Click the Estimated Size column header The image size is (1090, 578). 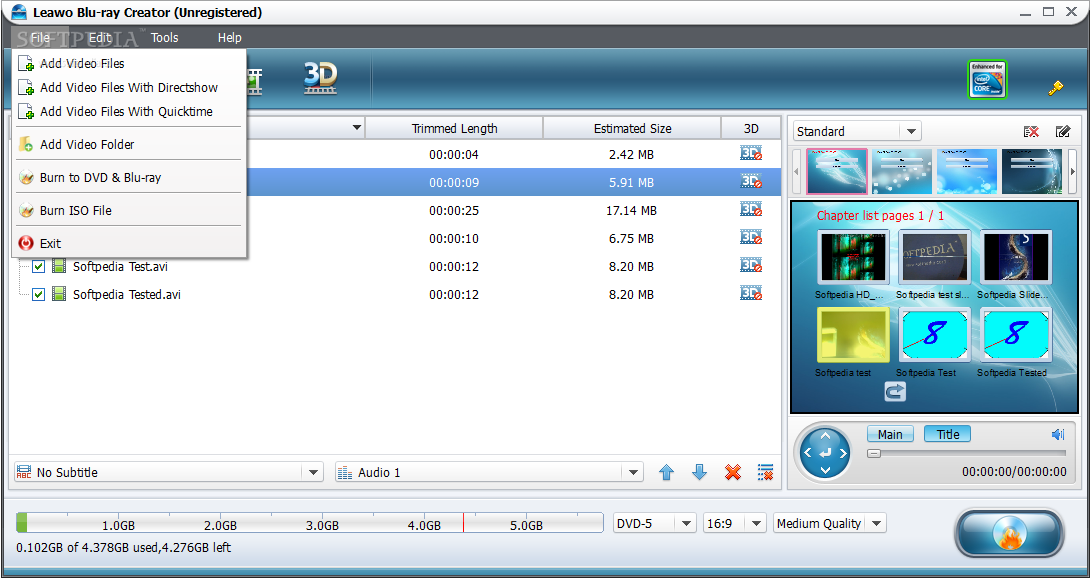click(633, 128)
